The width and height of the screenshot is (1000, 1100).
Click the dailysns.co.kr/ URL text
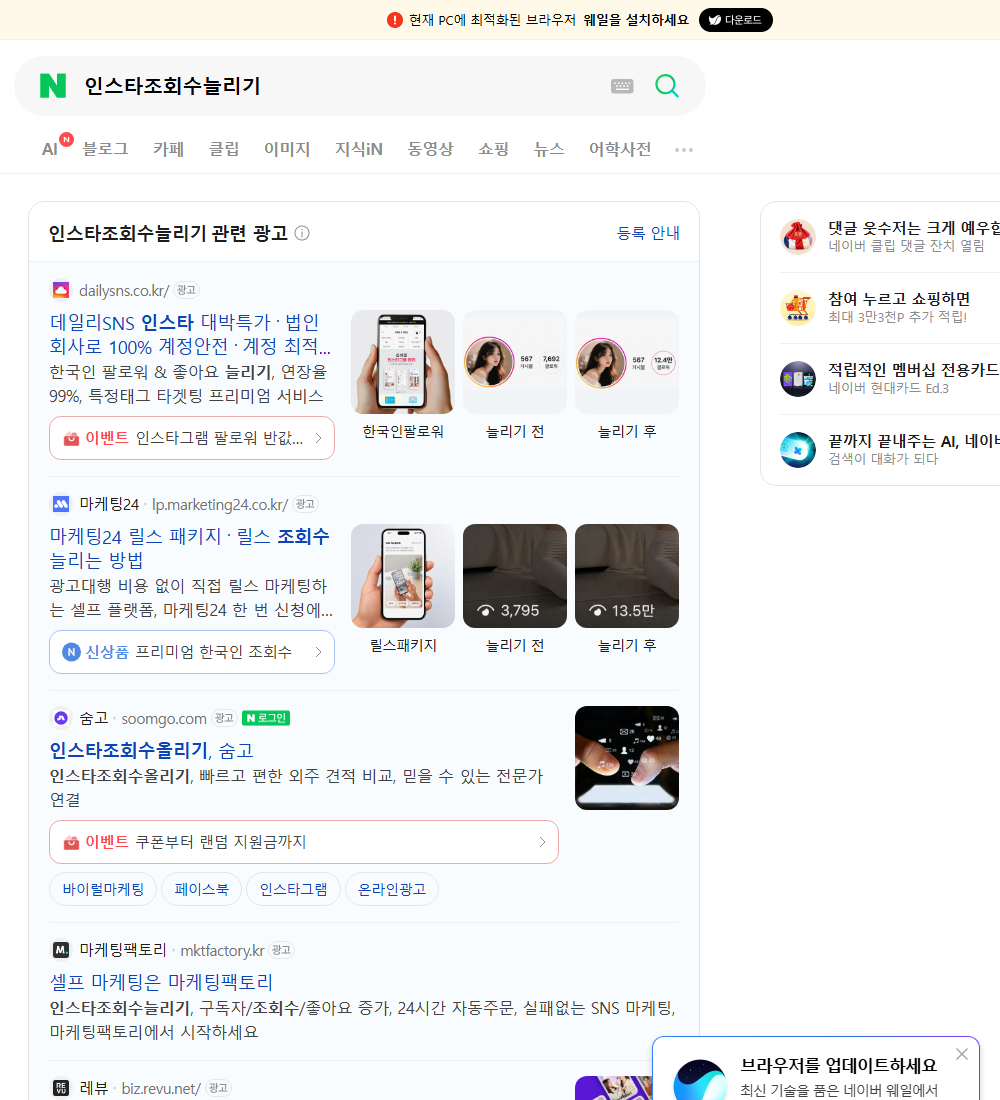coord(124,290)
